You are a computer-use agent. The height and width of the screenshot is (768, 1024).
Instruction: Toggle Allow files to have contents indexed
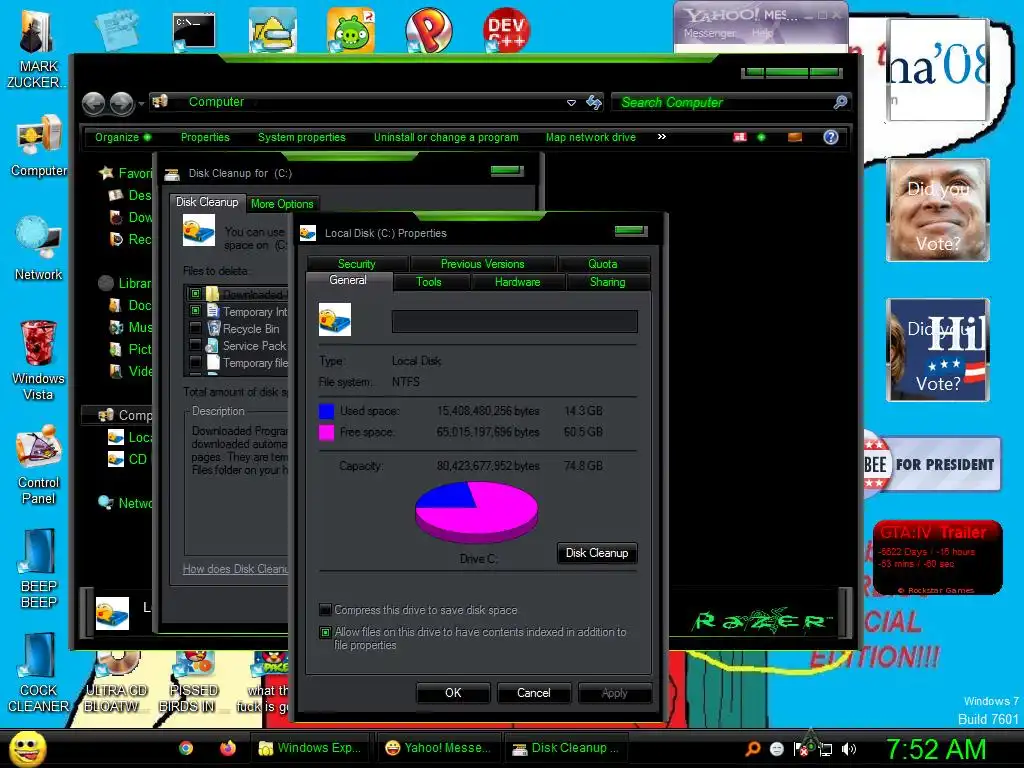[325, 632]
